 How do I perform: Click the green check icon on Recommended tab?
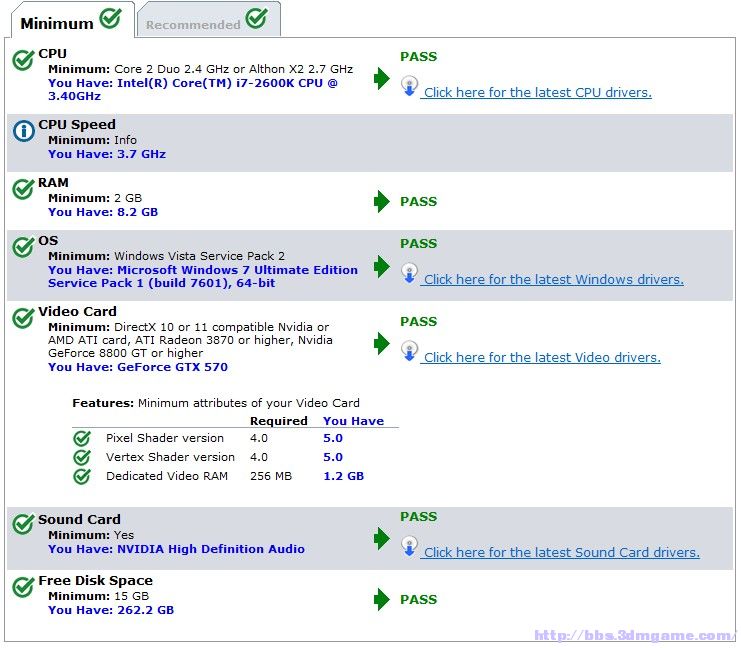point(257,19)
